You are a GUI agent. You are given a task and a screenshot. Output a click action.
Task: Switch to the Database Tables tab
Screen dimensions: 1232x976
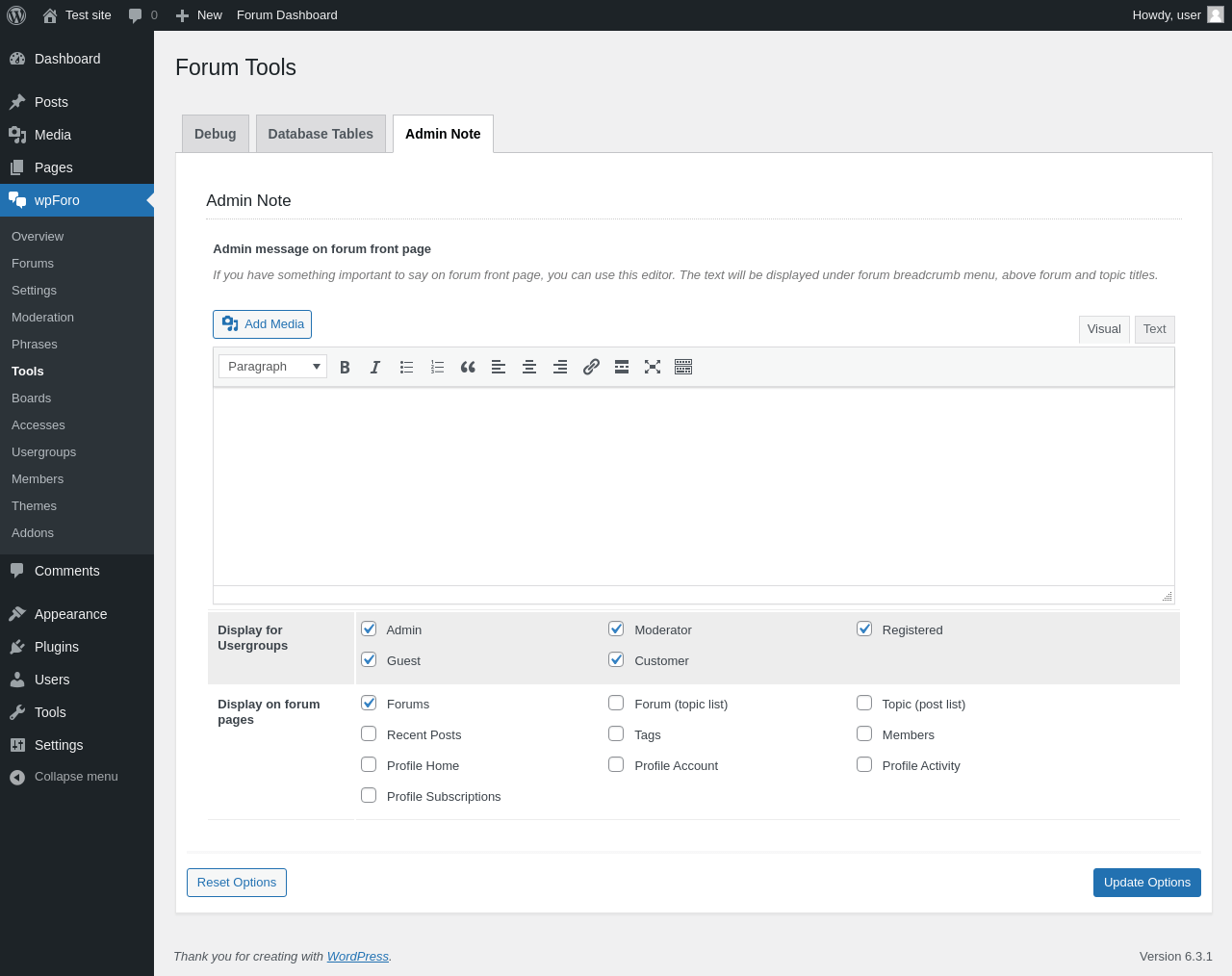coord(321,134)
